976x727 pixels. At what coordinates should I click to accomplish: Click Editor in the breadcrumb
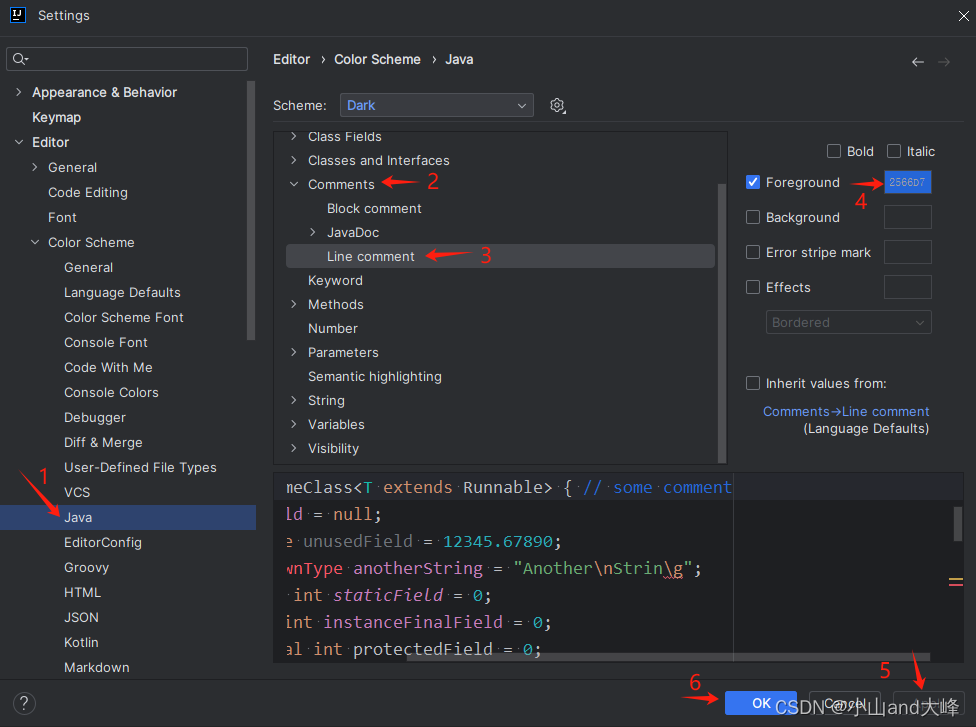coord(291,59)
